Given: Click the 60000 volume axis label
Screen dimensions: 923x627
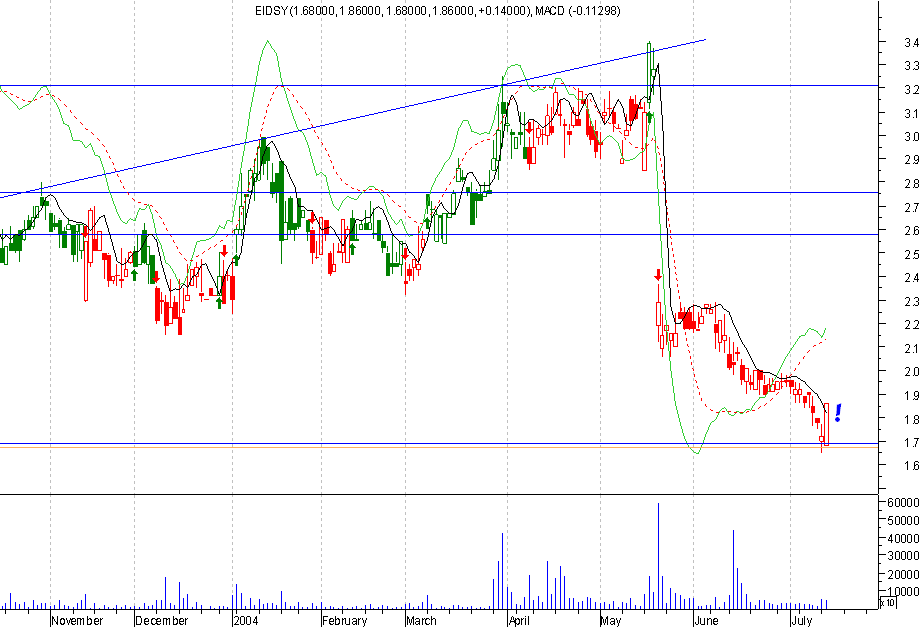Looking at the screenshot, I should click(903, 502).
